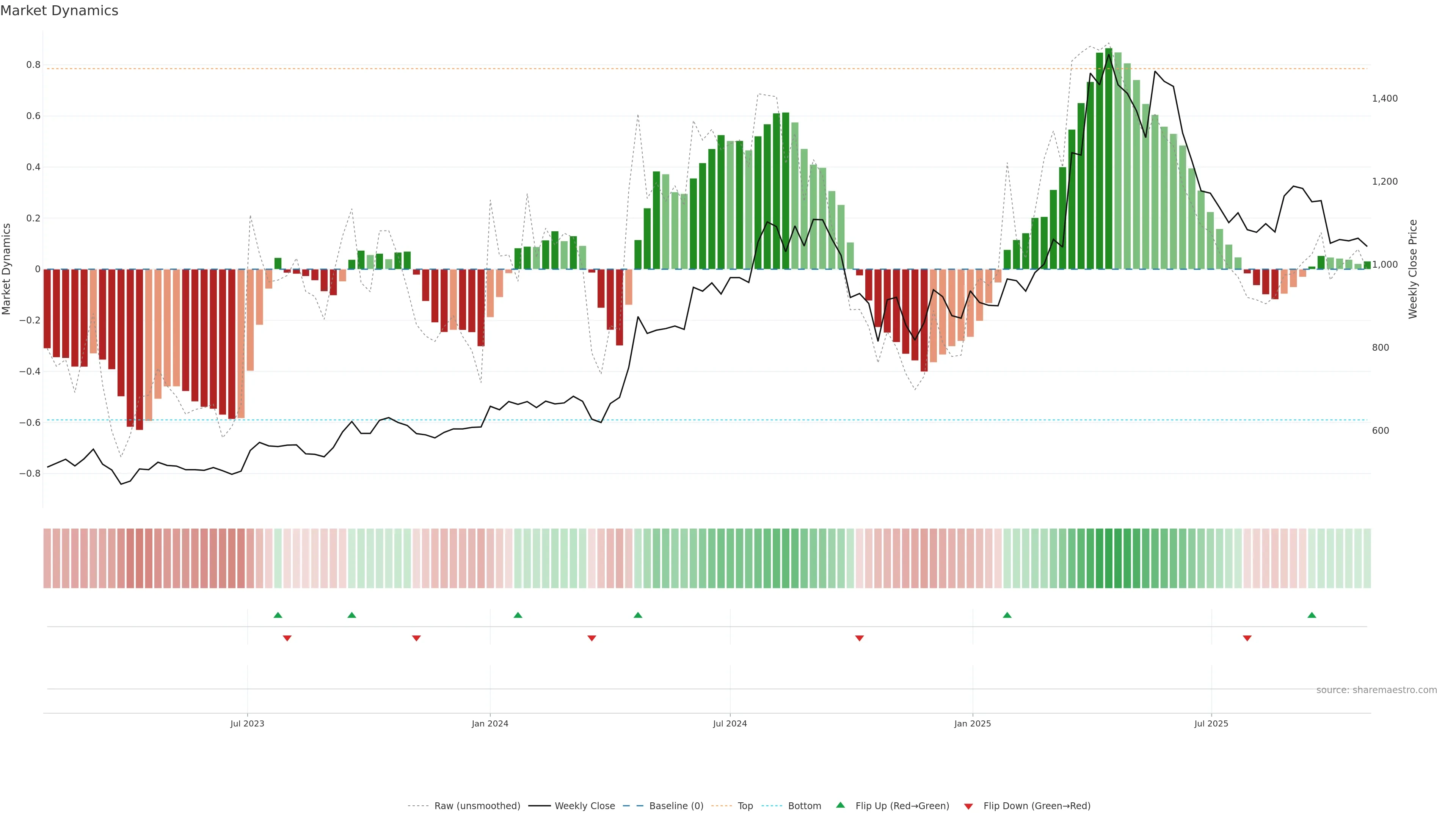Click the Market Dynamics chart title
1456x819 pixels.
click(60, 11)
